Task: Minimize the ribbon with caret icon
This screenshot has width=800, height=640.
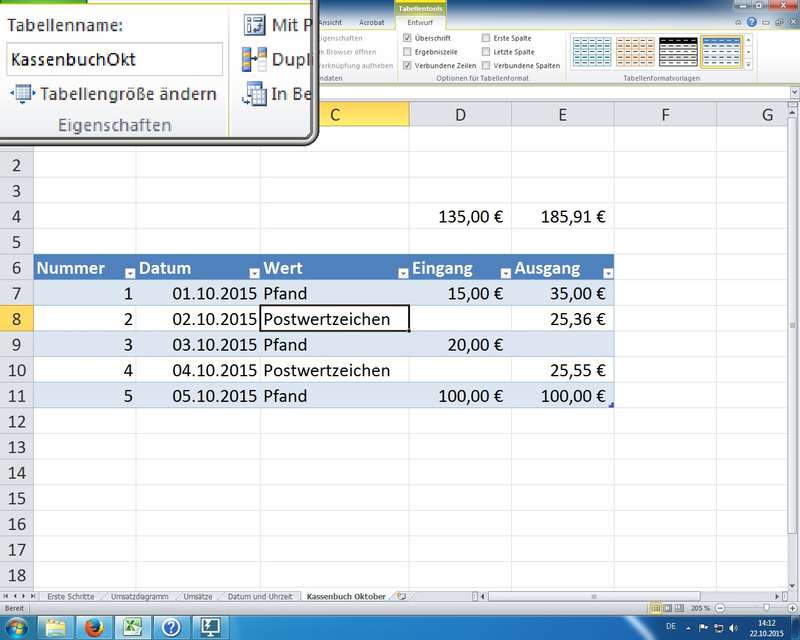Action: point(738,22)
